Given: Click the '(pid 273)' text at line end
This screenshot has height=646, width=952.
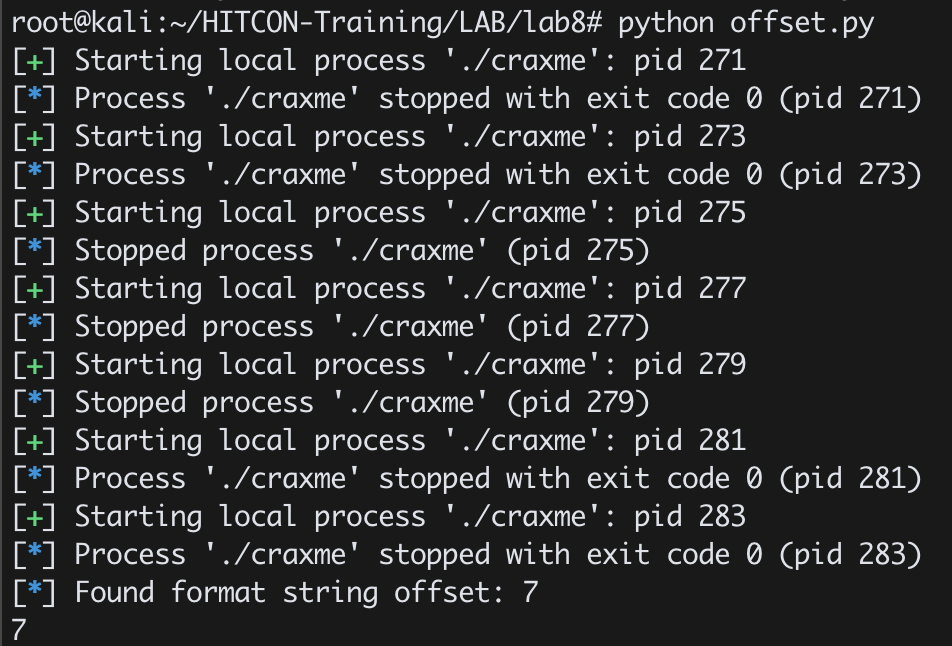Looking at the screenshot, I should point(851,175).
